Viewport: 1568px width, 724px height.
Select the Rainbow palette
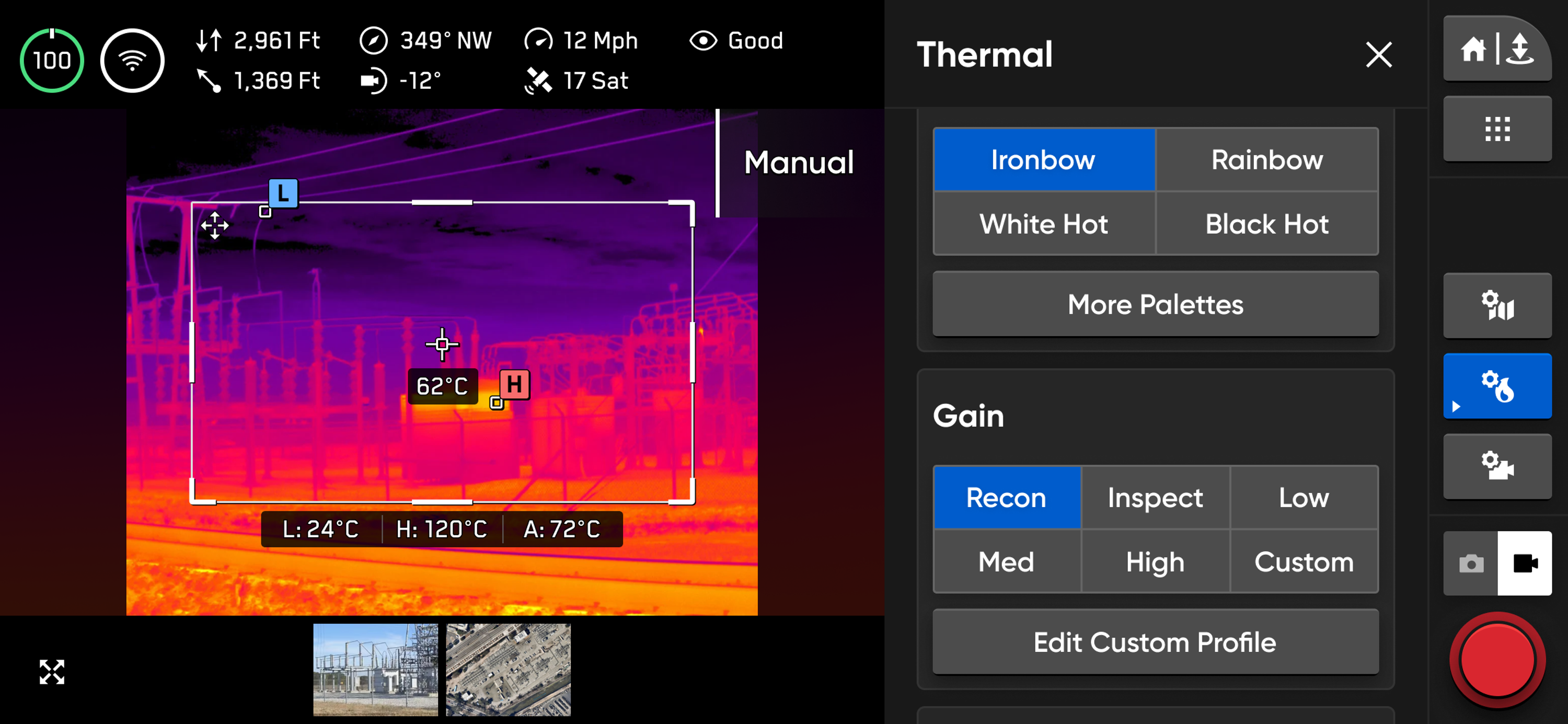pos(1267,159)
